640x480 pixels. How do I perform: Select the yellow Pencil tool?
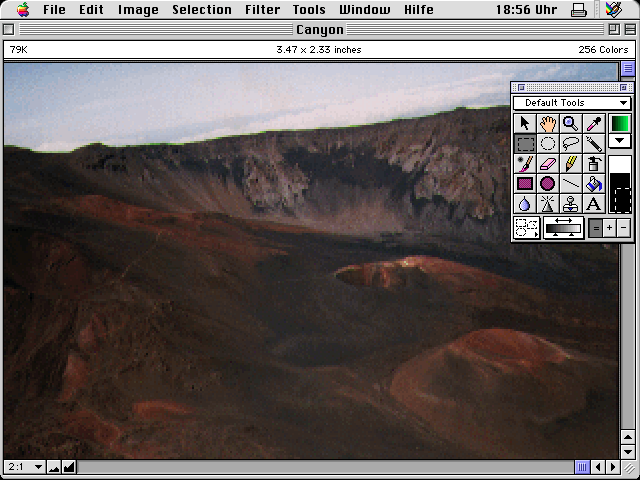tap(571, 164)
